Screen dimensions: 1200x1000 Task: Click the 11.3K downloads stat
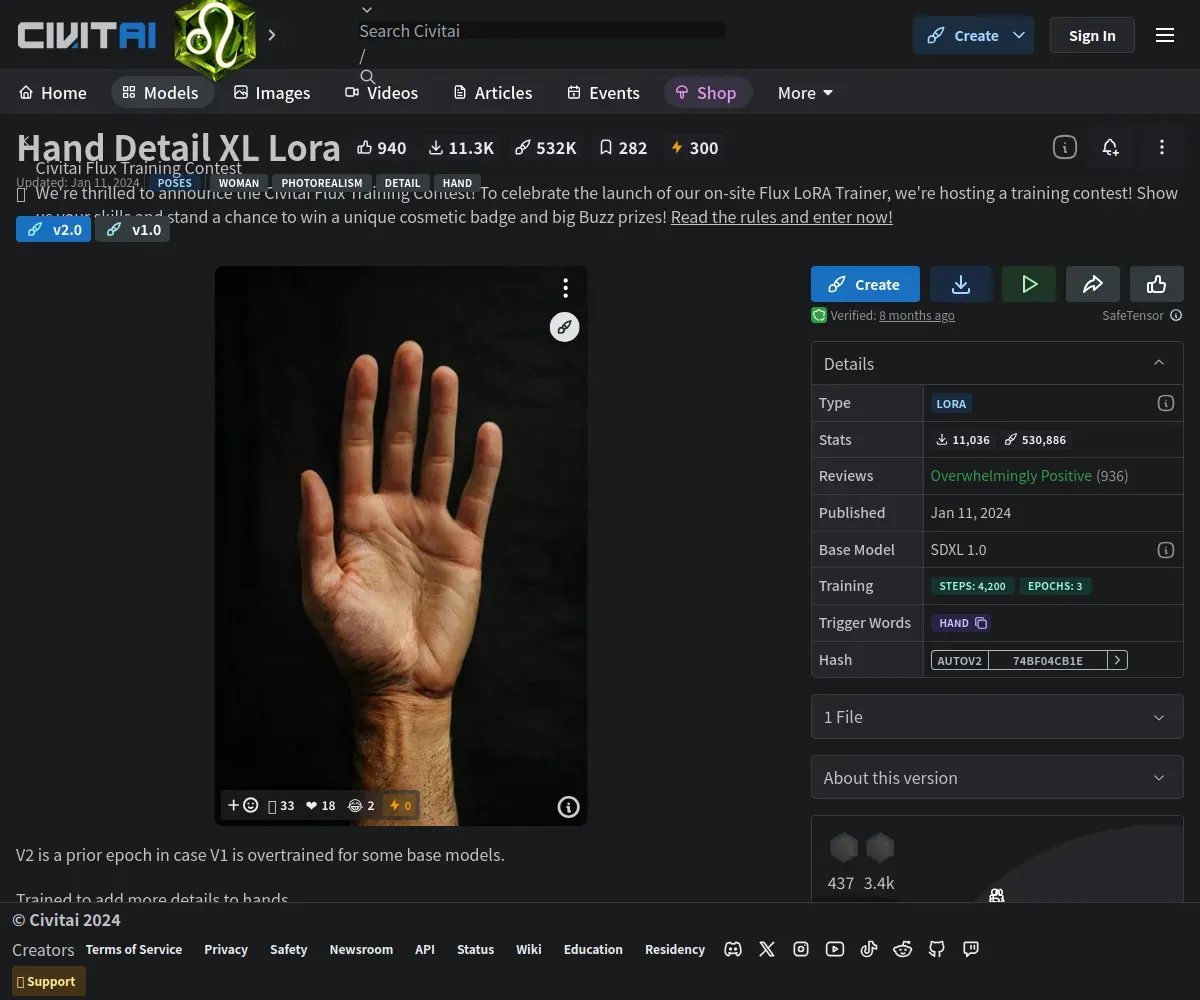[x=461, y=148]
